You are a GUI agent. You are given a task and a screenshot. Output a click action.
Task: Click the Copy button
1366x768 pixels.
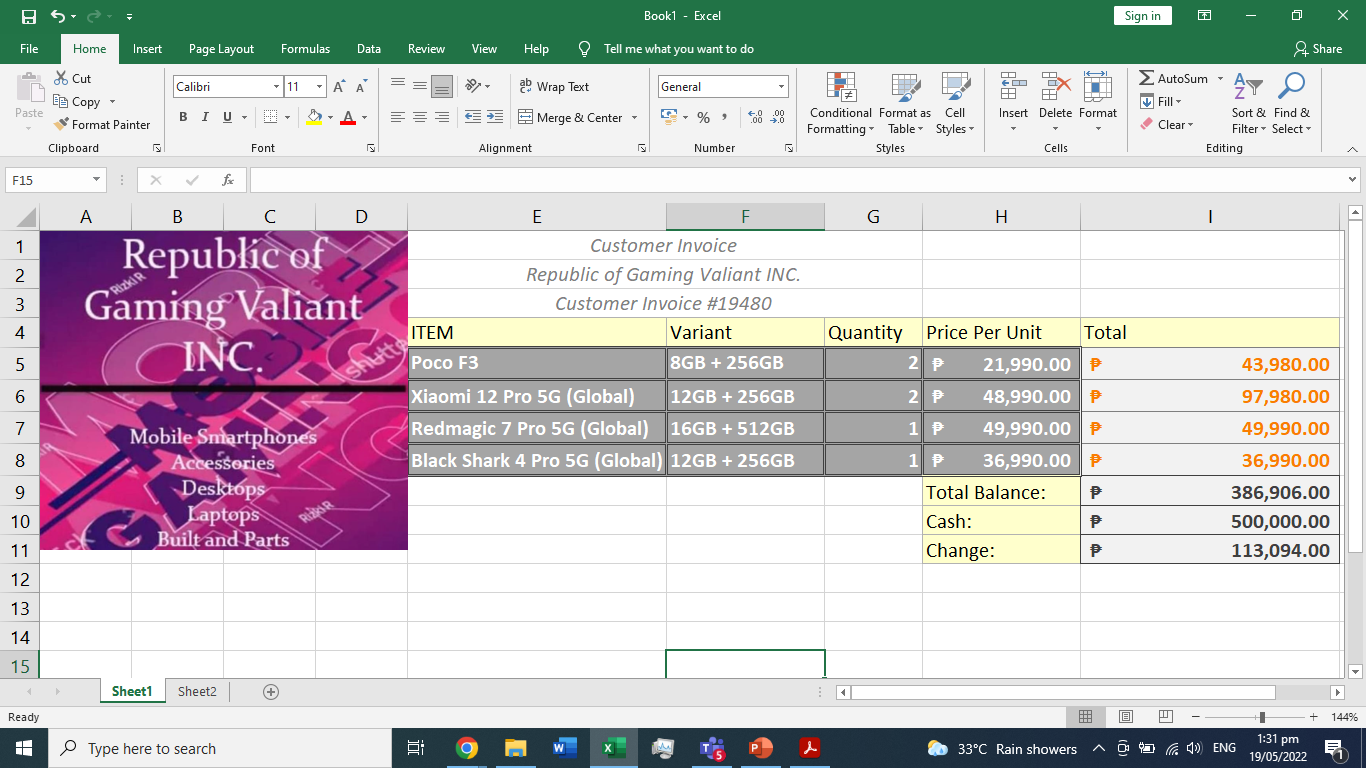click(x=78, y=101)
